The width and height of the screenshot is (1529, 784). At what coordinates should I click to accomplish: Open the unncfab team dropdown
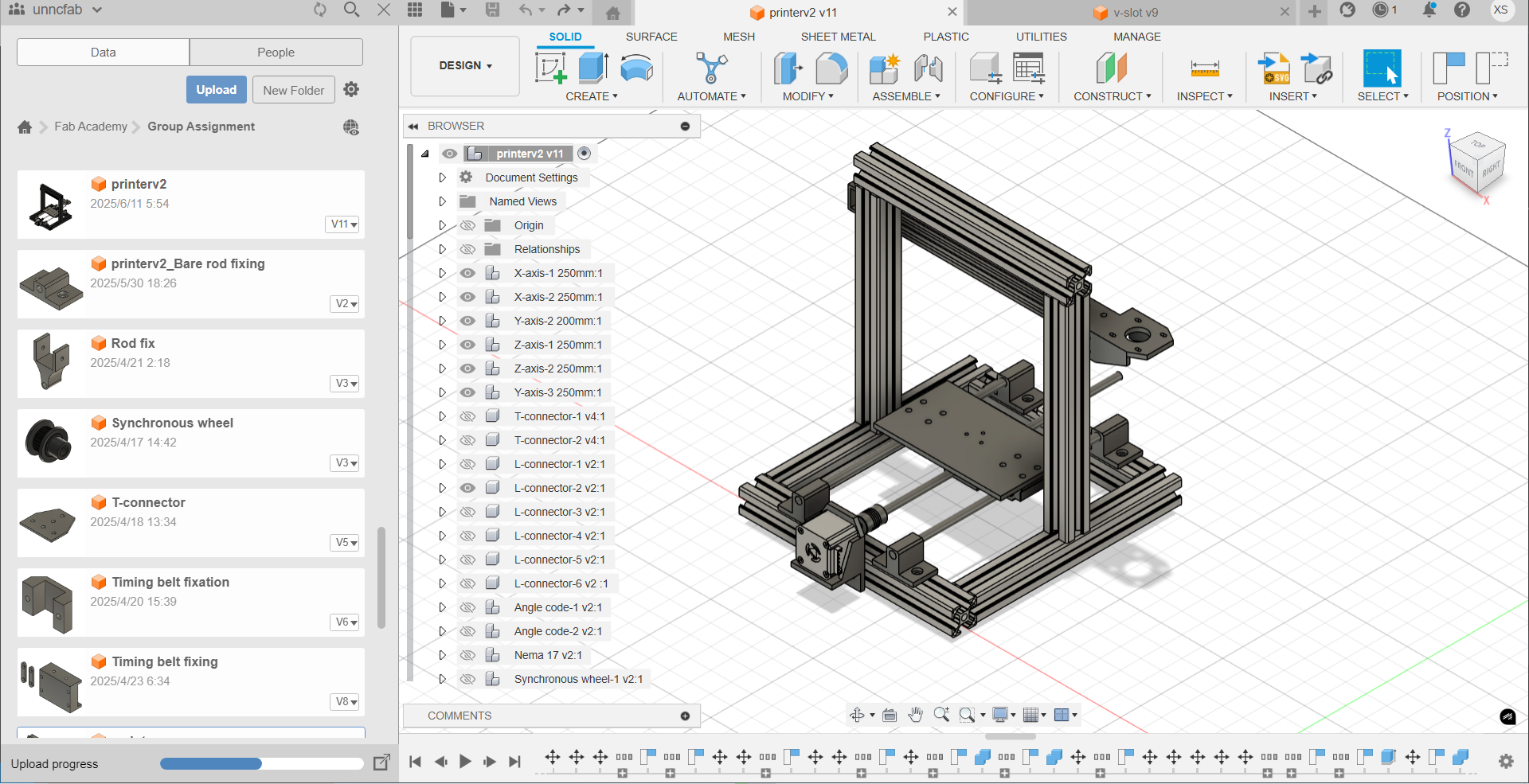[x=67, y=10]
